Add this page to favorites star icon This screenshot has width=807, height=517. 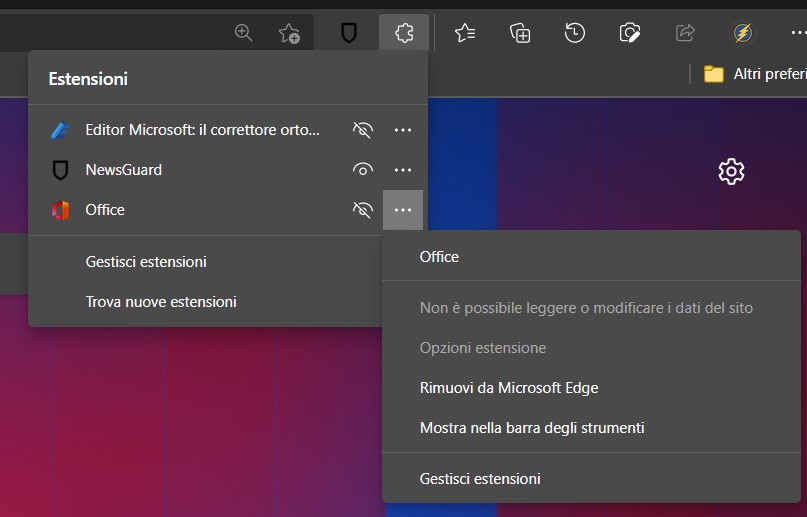[x=289, y=33]
